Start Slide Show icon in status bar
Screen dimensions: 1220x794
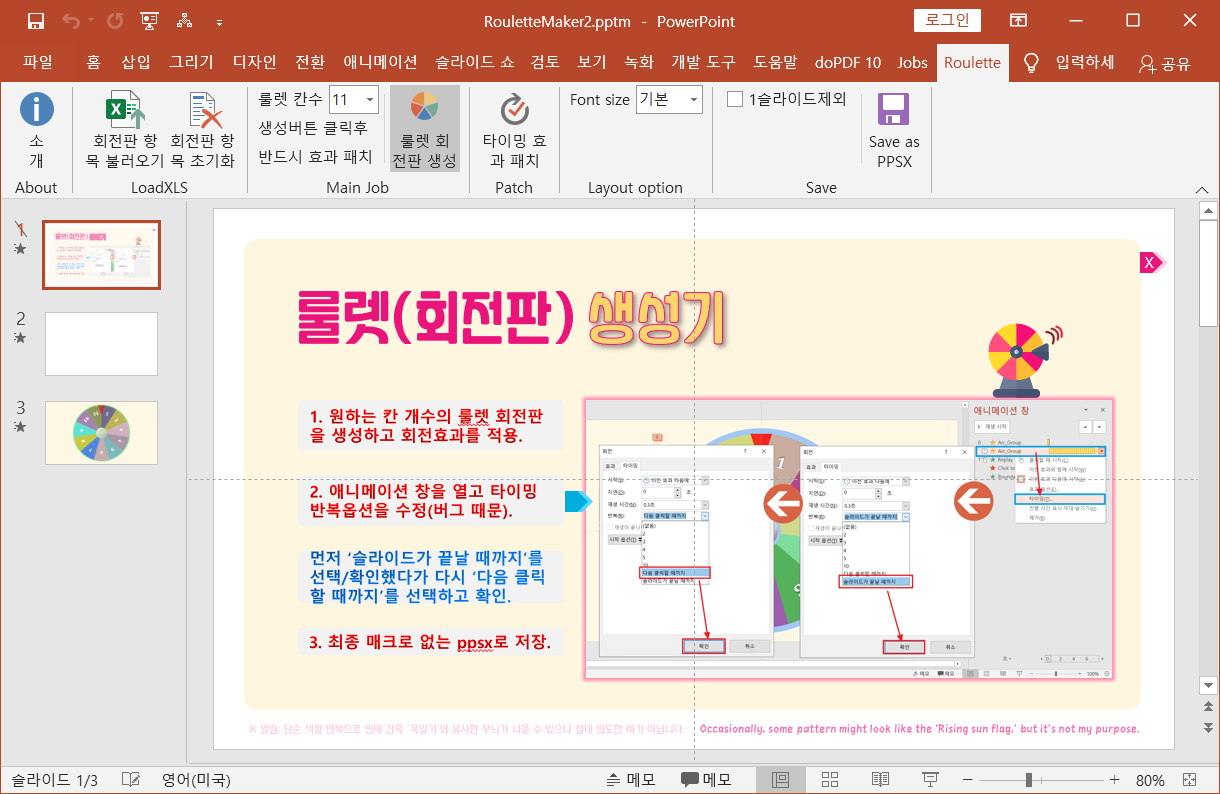pyautogui.click(x=930, y=780)
